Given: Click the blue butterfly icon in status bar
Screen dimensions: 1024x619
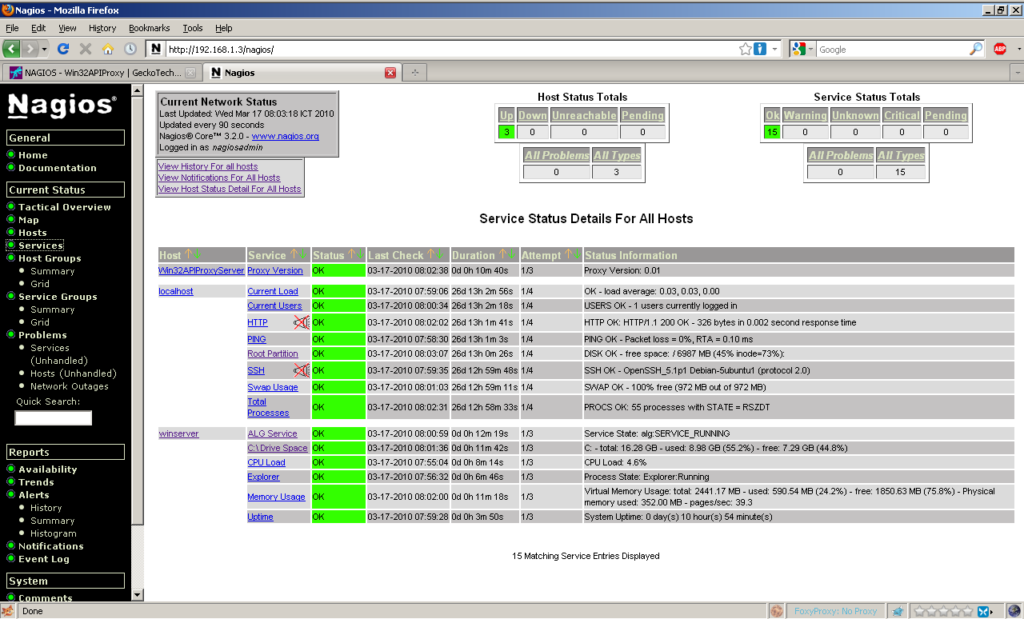Looking at the screenshot, I should click(983, 611).
